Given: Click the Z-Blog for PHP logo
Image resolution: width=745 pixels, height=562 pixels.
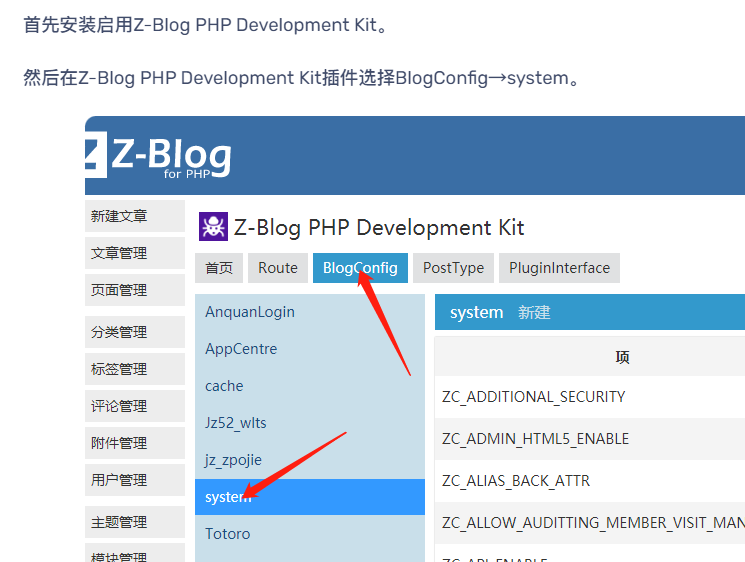Looking at the screenshot, I should pyautogui.click(x=158, y=155).
